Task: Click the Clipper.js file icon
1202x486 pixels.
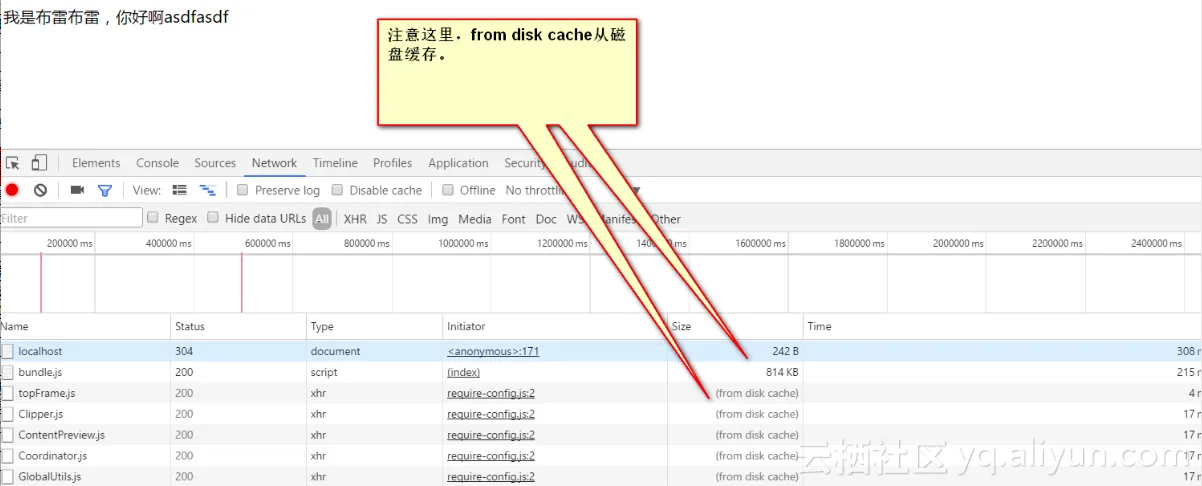Action: tap(8, 414)
